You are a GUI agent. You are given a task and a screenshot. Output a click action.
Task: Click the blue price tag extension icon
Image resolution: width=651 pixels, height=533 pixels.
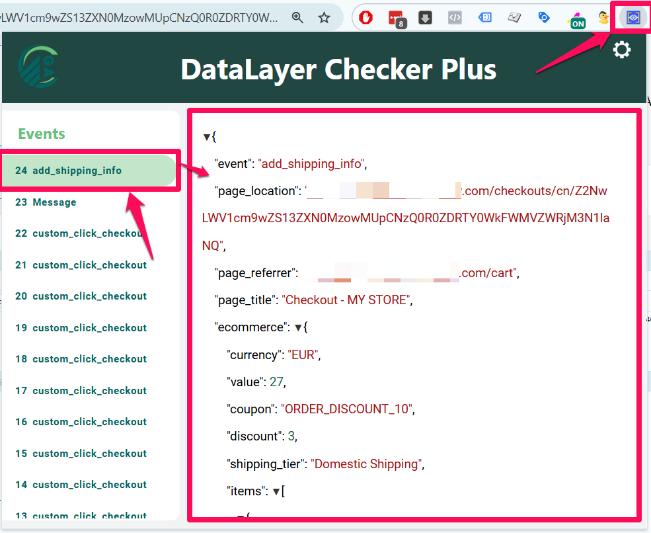point(543,17)
